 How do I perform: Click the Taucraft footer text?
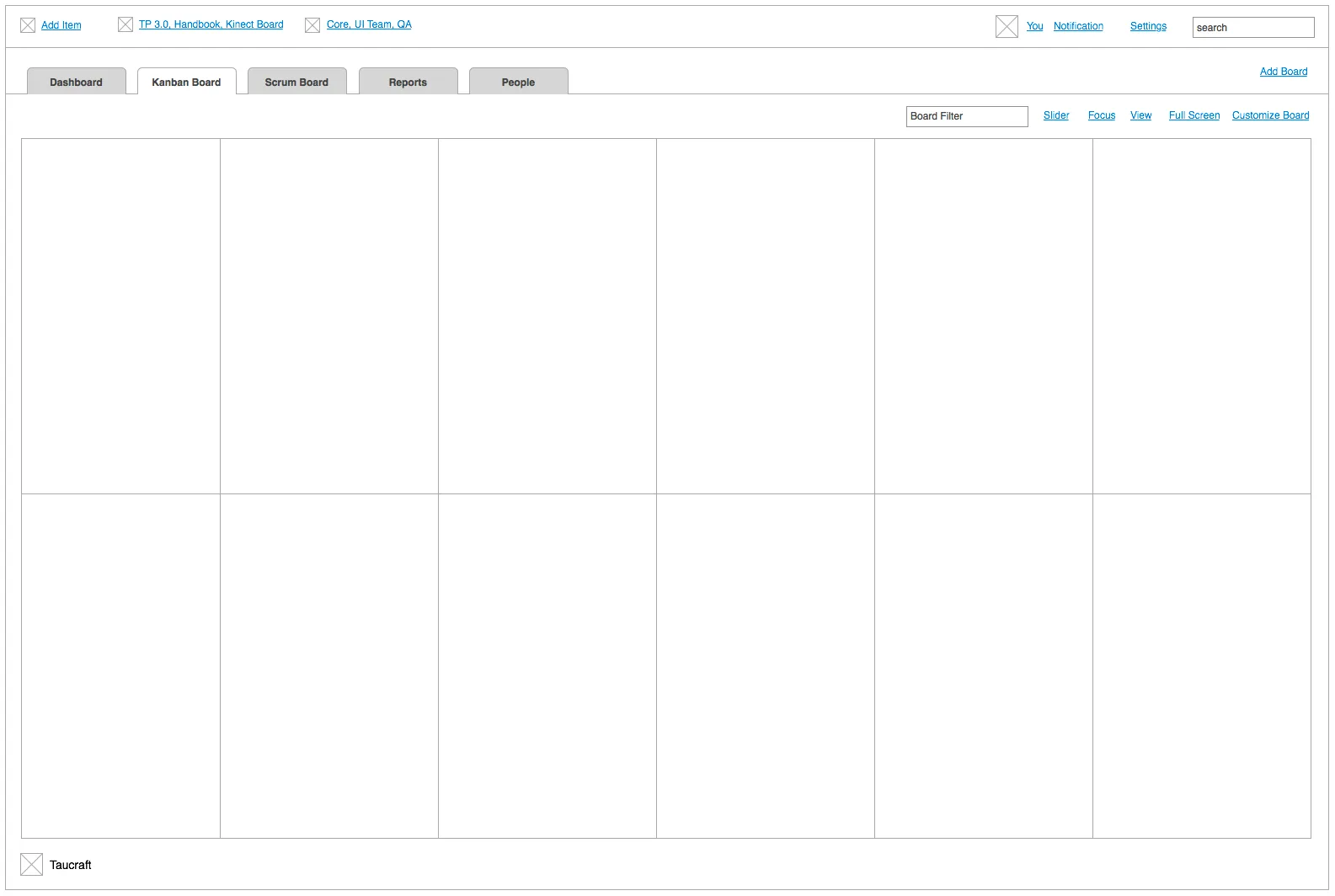pos(71,865)
